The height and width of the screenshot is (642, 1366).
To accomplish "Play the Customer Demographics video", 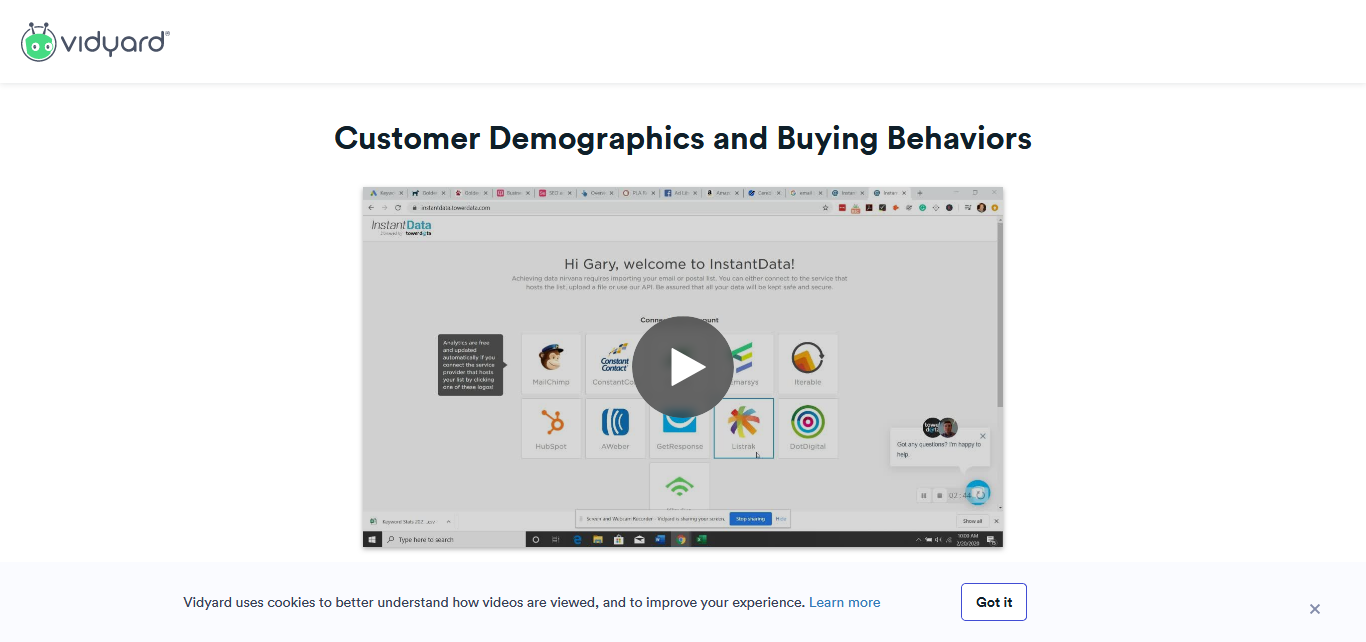I will point(683,367).
